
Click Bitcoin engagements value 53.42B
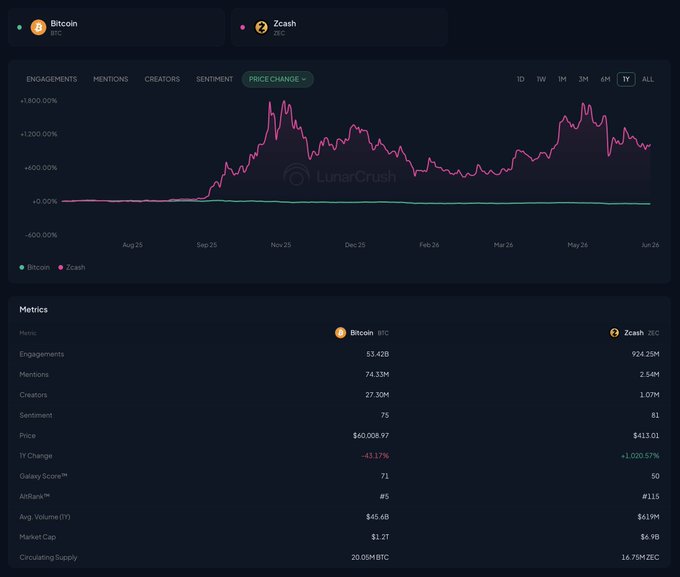click(x=377, y=354)
